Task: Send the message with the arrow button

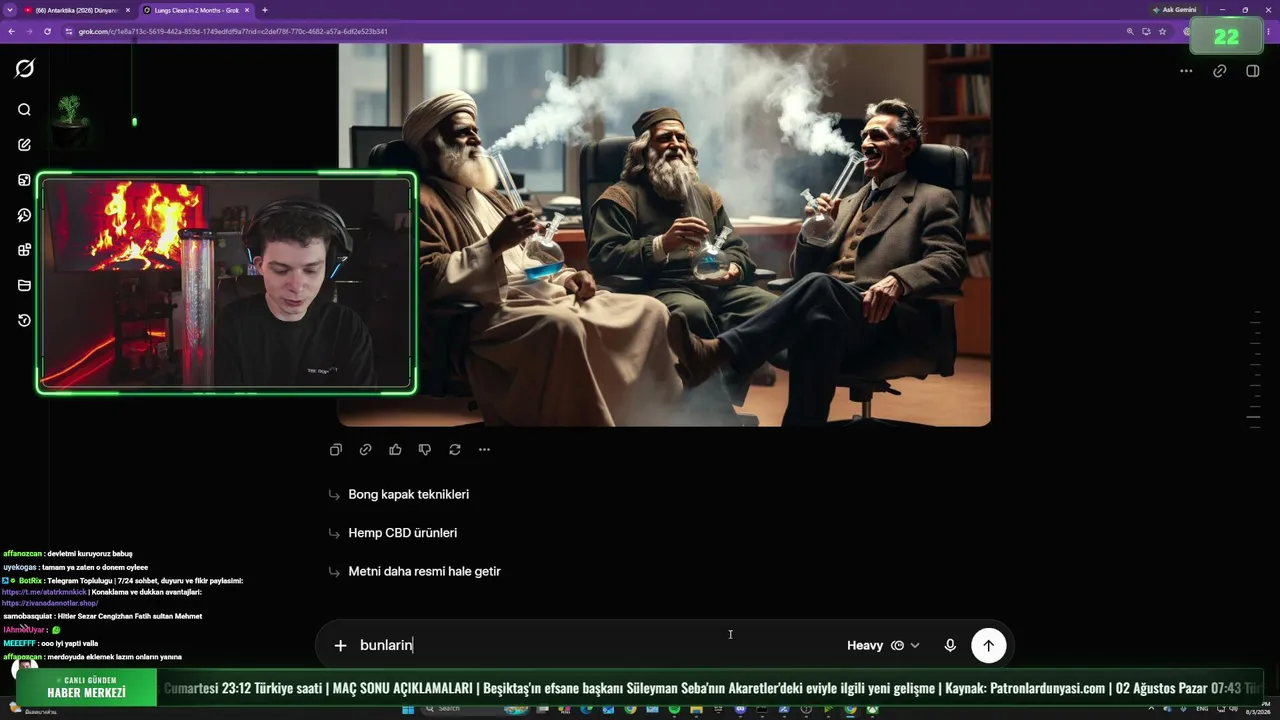Action: pos(988,645)
